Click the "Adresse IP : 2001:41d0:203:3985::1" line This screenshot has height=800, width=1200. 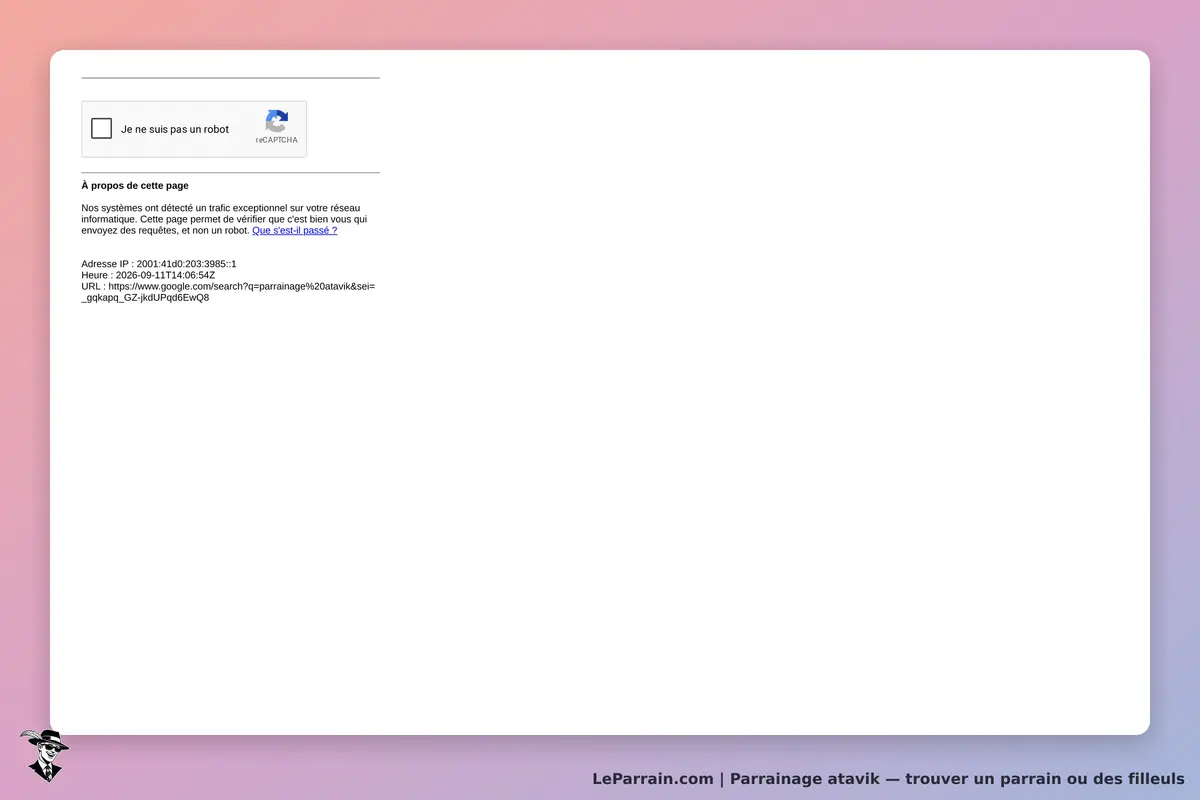click(x=159, y=264)
